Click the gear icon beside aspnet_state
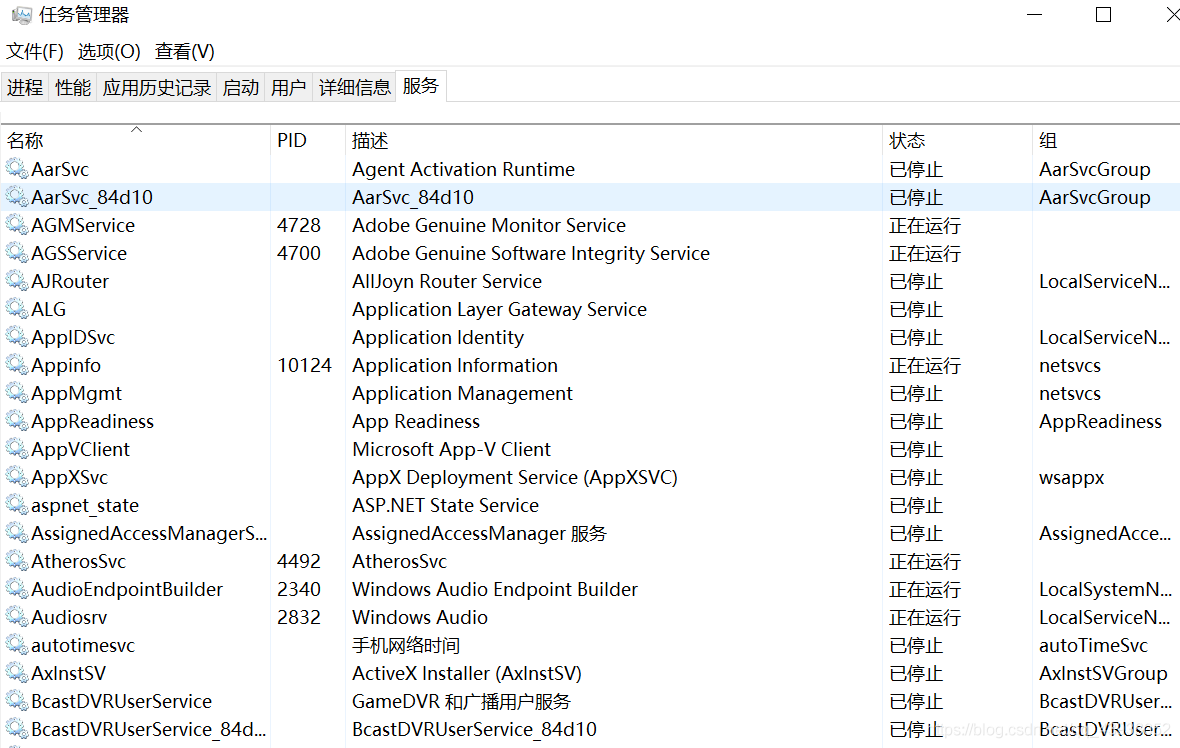 click(x=17, y=505)
